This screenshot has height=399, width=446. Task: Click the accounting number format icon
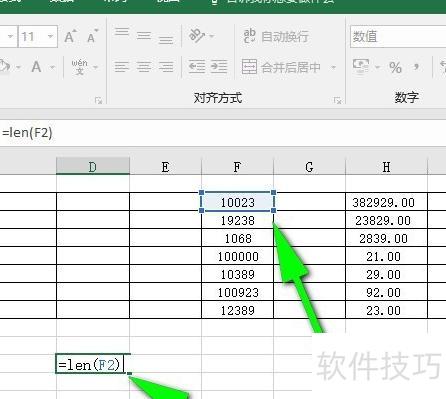(361, 66)
